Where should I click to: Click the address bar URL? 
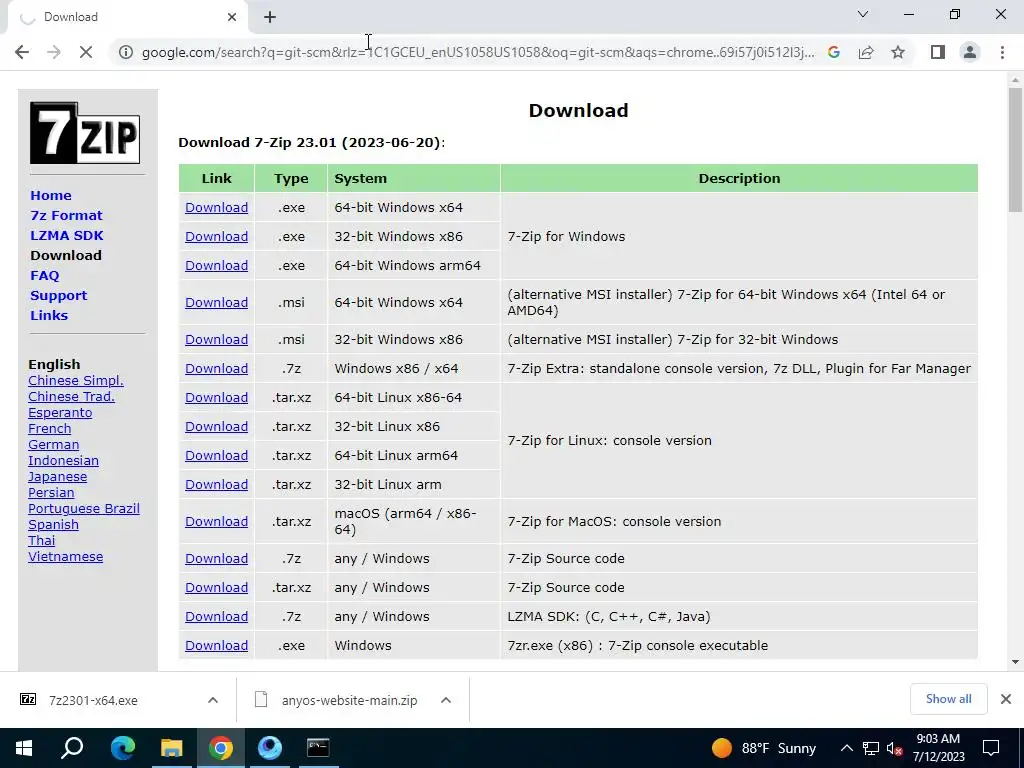pyautogui.click(x=478, y=52)
